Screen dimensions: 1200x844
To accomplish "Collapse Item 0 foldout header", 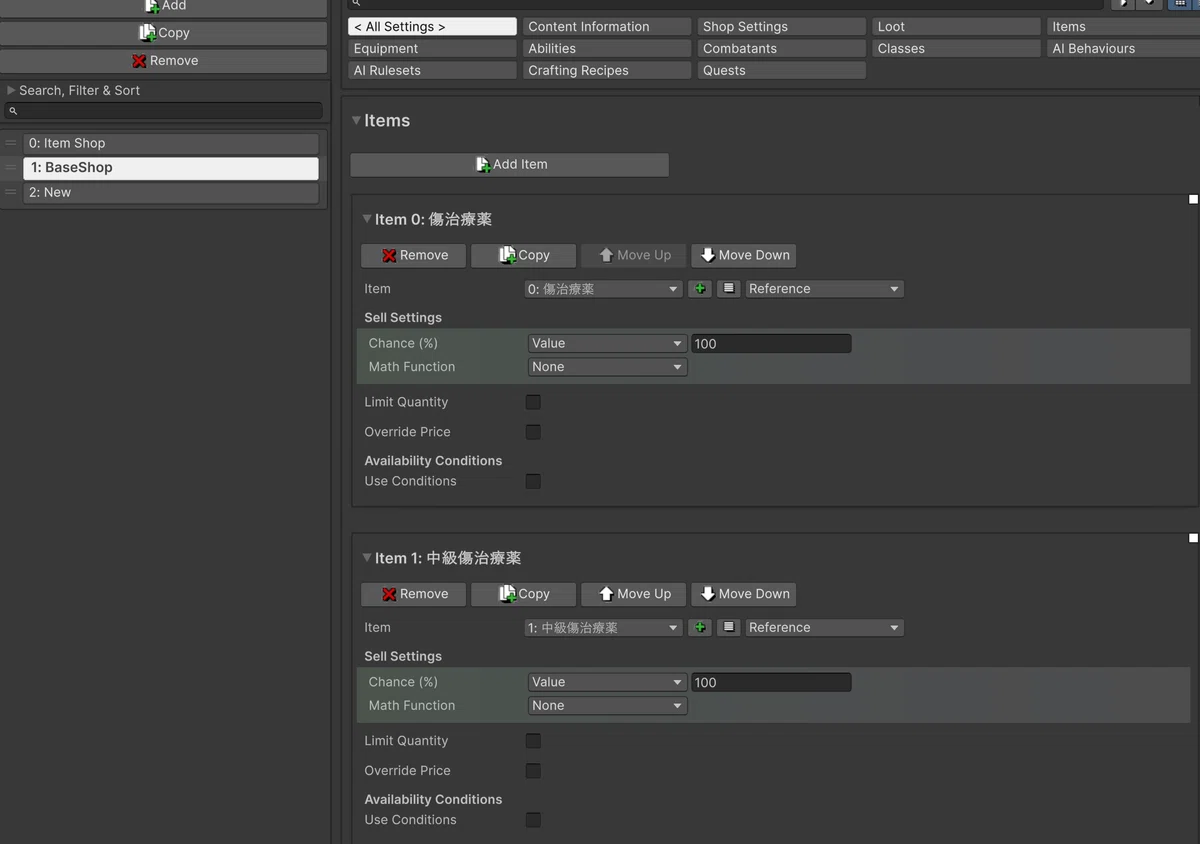I will 367,219.
